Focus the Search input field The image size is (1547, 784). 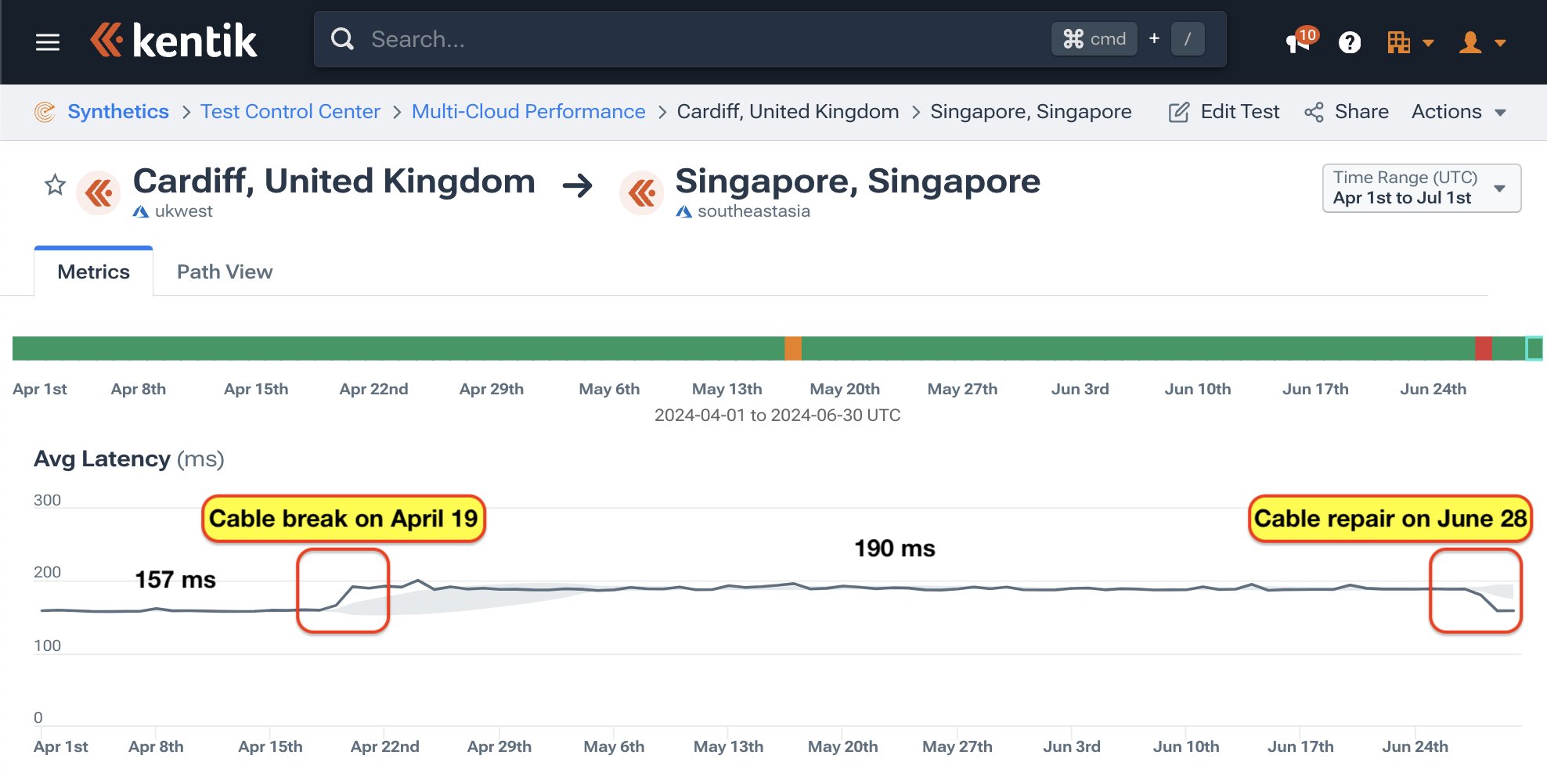pos(705,39)
